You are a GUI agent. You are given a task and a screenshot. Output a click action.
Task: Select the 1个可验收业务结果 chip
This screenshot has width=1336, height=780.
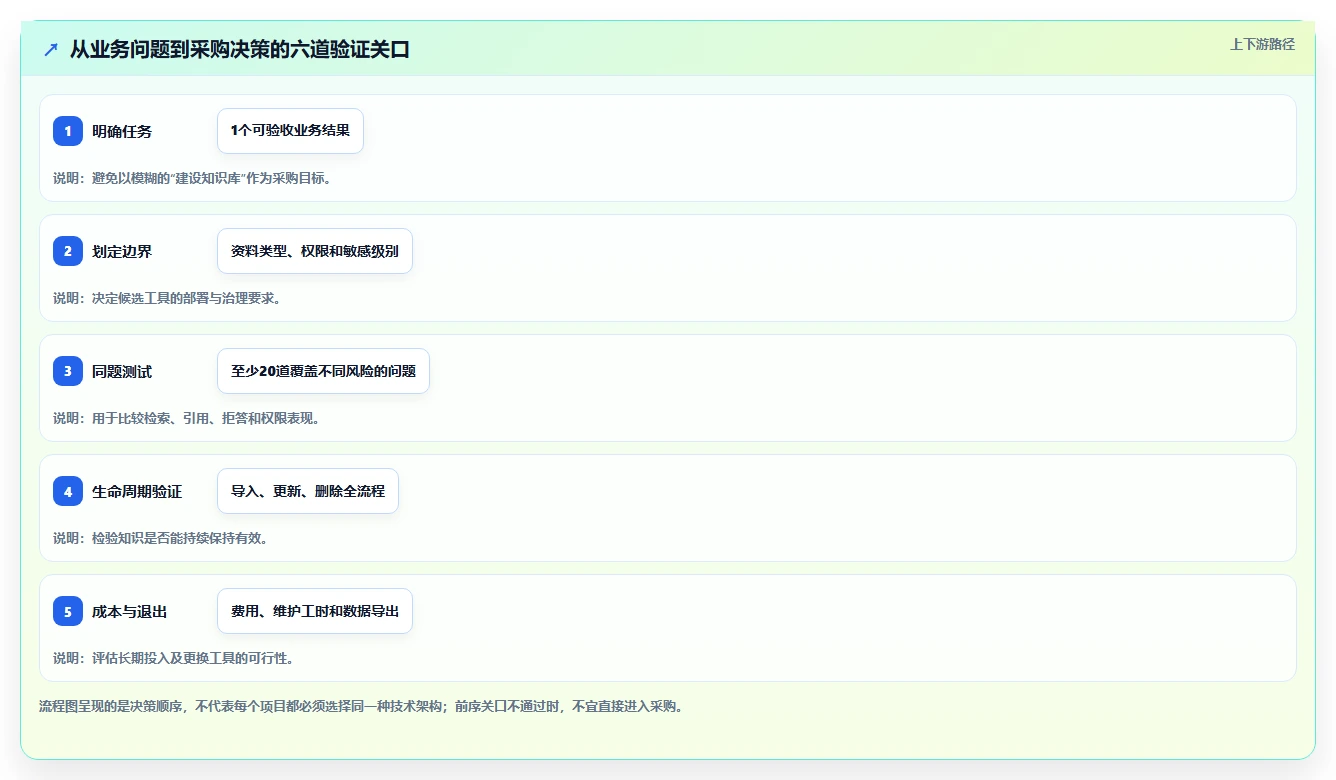[x=290, y=131]
